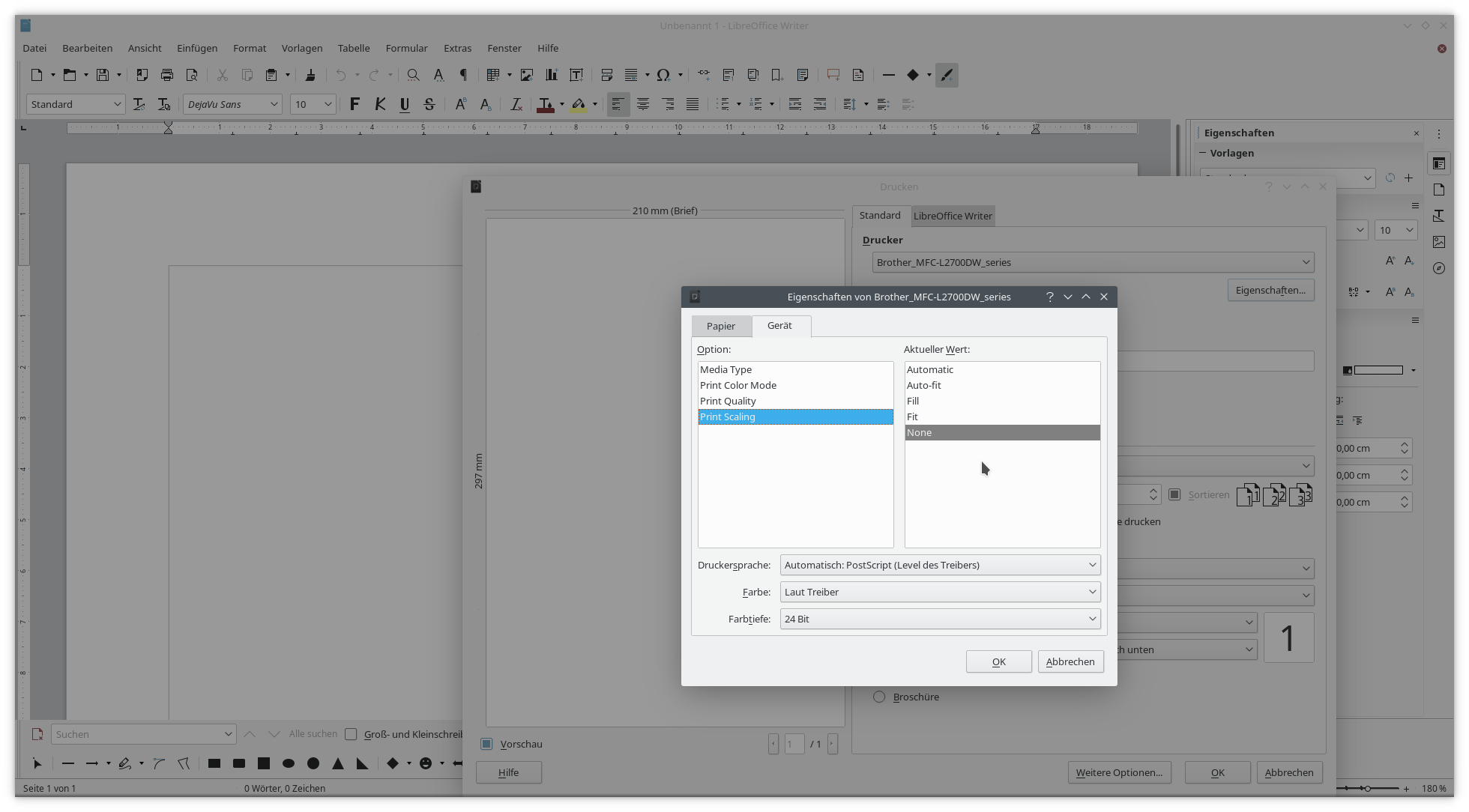Select Fill value in list
This screenshot has height=812, width=1469.
(x=1002, y=401)
